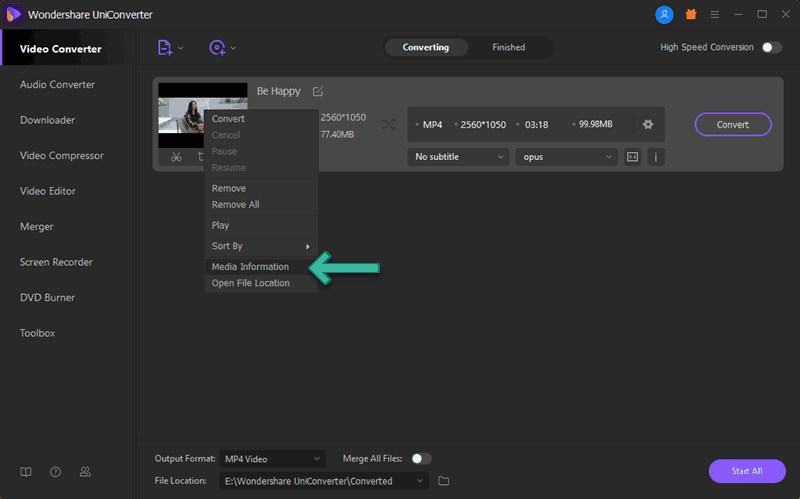Open the user account icon
This screenshot has width=800, height=499.
point(664,14)
